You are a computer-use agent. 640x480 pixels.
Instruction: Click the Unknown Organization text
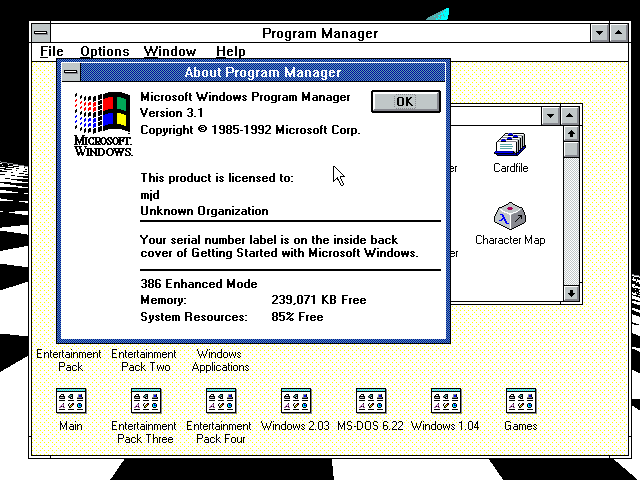[x=204, y=211]
